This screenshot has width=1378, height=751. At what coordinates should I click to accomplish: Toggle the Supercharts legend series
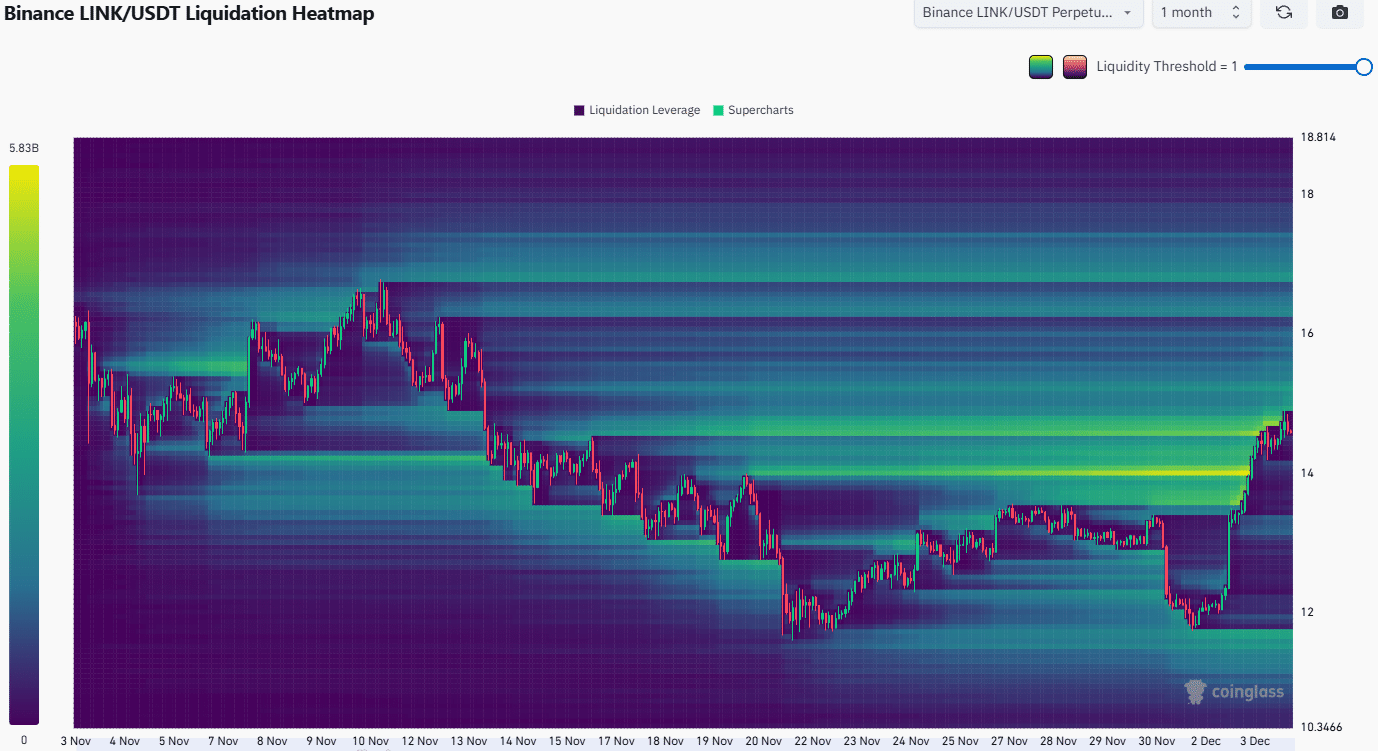(x=752, y=110)
